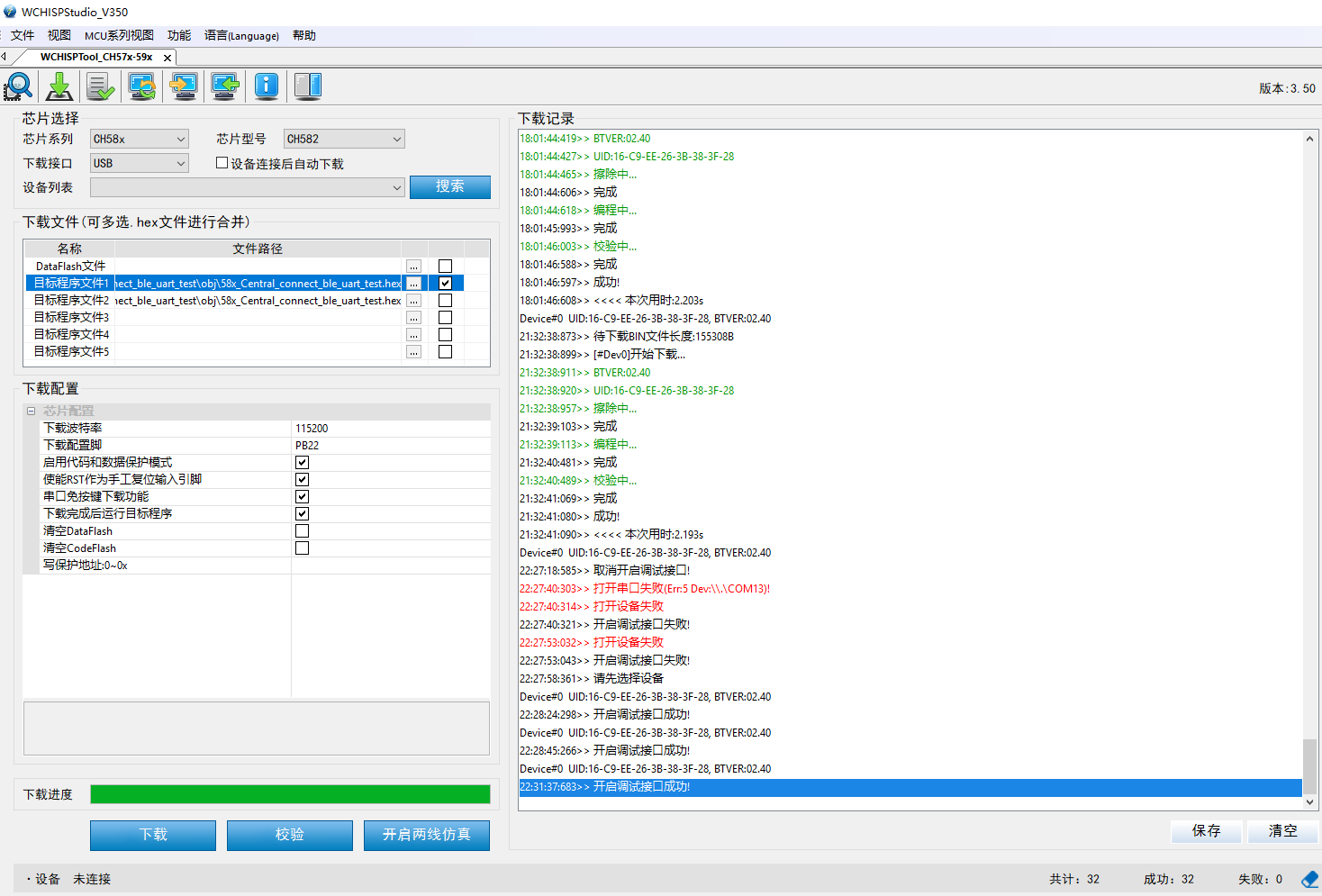Click the 开启两线仿真 button
The width and height of the screenshot is (1322, 896).
pyautogui.click(x=427, y=835)
